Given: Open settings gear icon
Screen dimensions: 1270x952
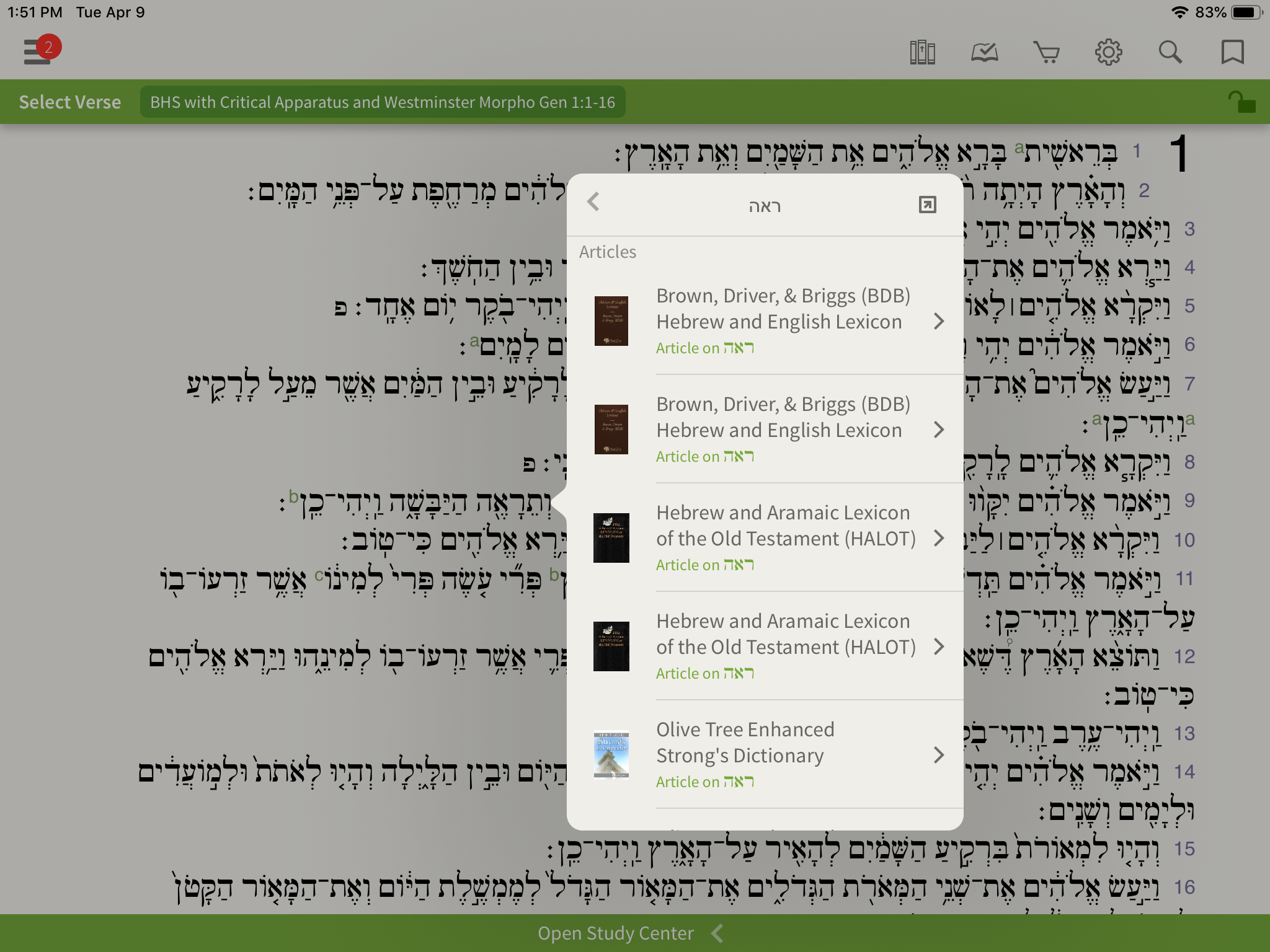Looking at the screenshot, I should click(x=1108, y=53).
